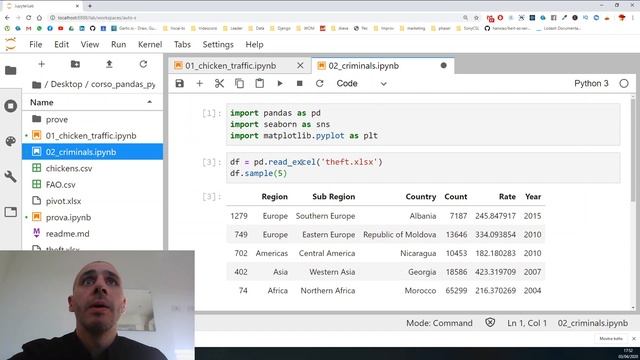Screen dimensions: 640x360
Task: Select pivot.xlsx file
Action: click(x=92, y=201)
